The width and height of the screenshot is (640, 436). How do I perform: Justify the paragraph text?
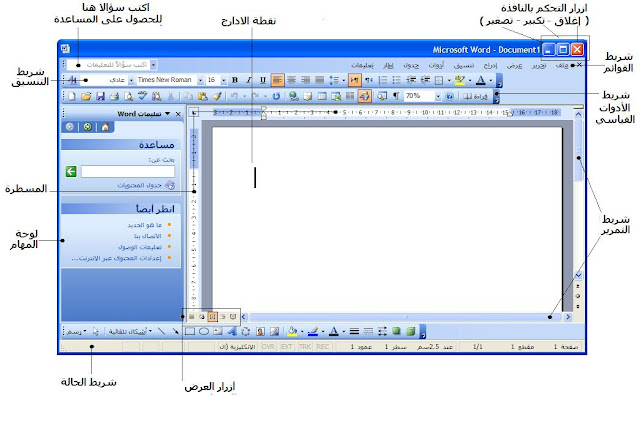click(x=320, y=80)
